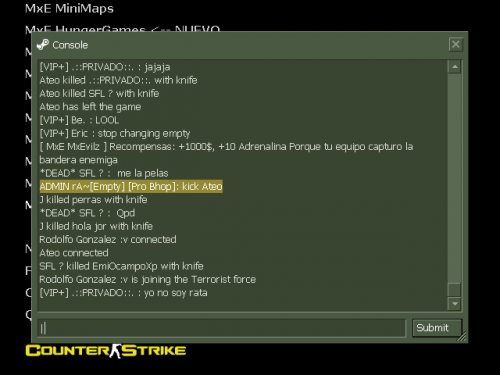Click the 'stop changing empty' chat line
This screenshot has height=375, width=500.
115,133
